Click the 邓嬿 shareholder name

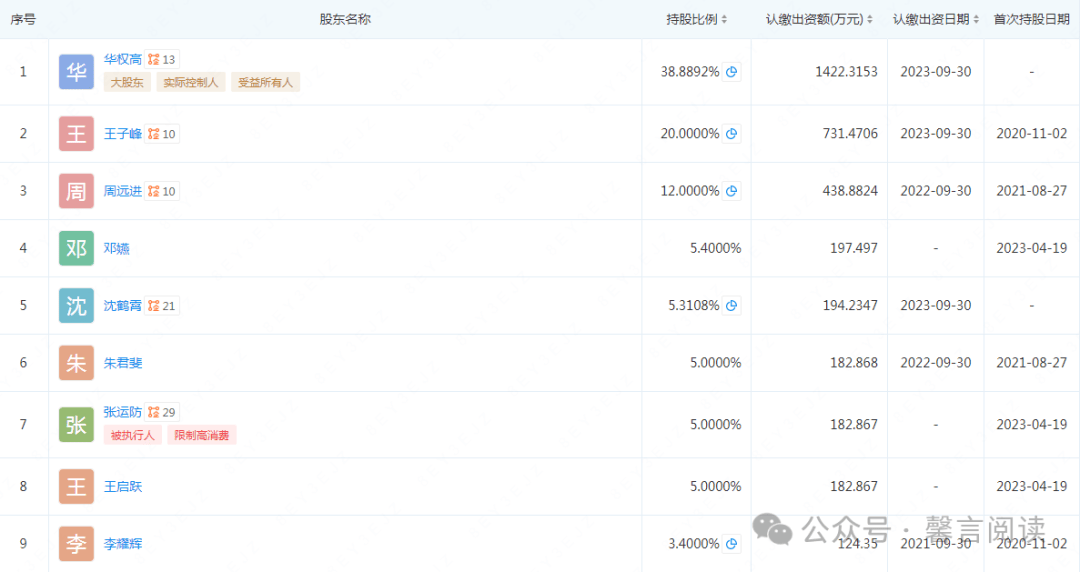pyautogui.click(x=117, y=249)
